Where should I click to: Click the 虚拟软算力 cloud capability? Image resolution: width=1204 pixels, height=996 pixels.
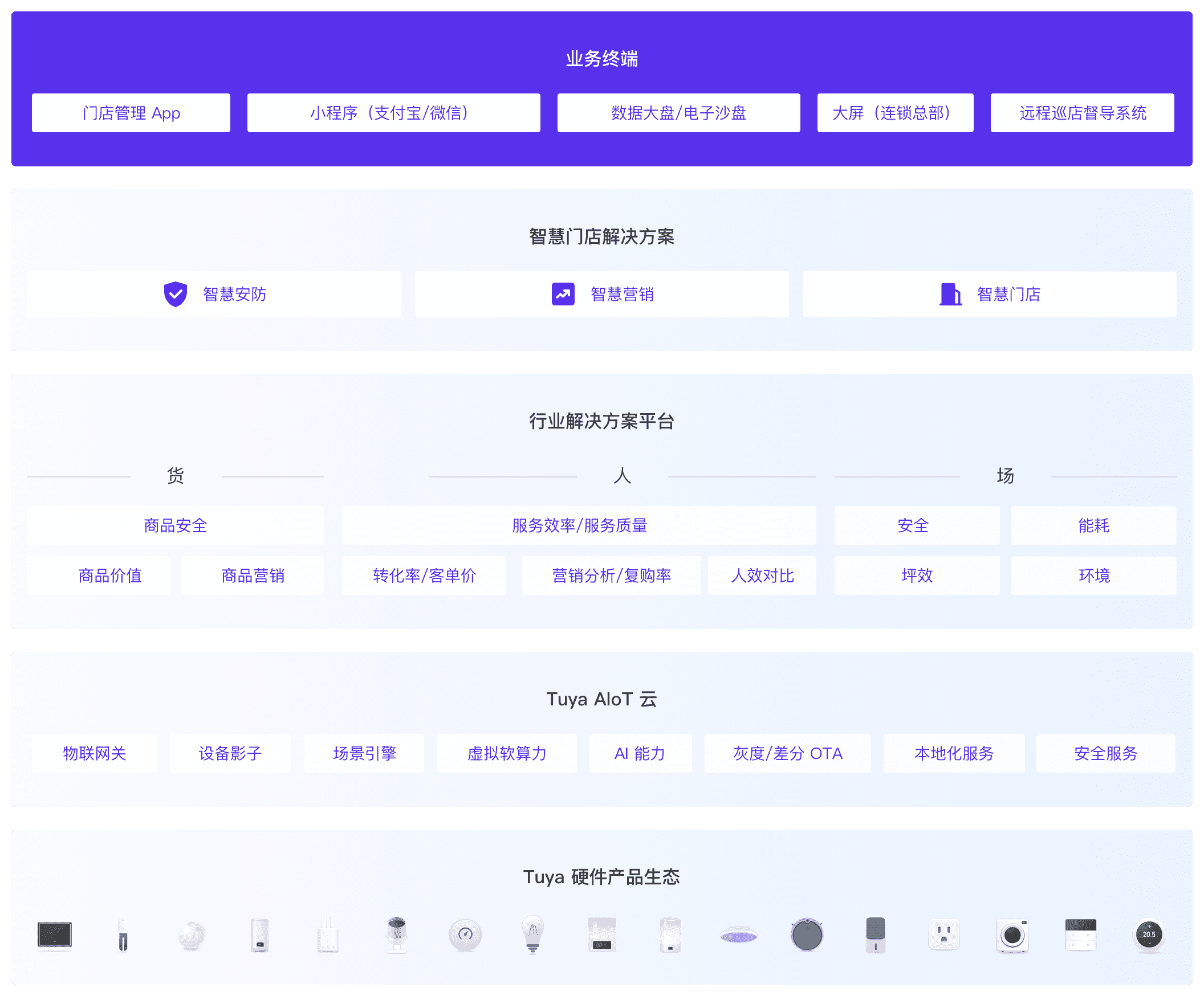[x=507, y=753]
